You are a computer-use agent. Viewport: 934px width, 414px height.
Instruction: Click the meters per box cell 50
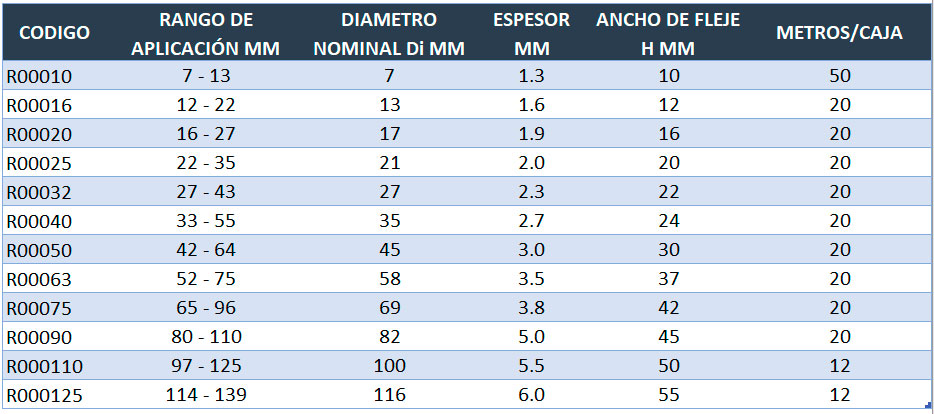(840, 76)
